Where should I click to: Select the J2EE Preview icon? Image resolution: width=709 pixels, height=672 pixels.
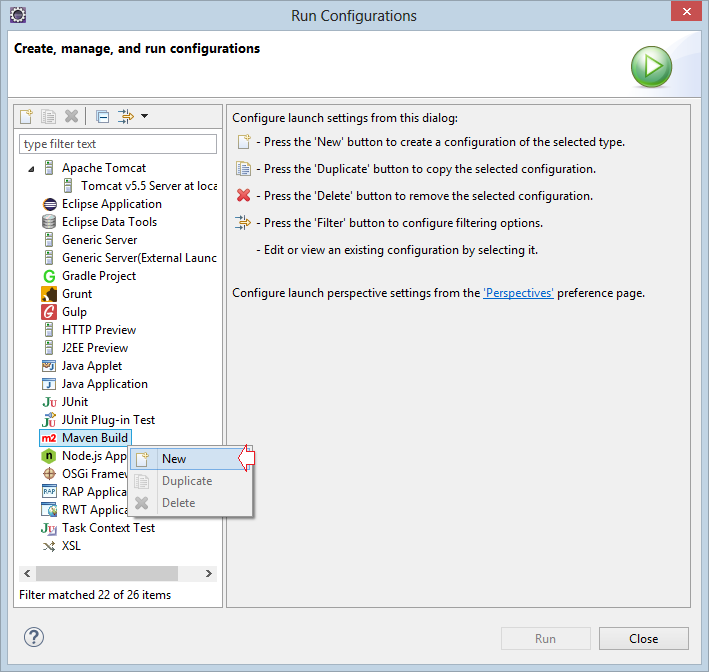pyautogui.click(x=49, y=348)
